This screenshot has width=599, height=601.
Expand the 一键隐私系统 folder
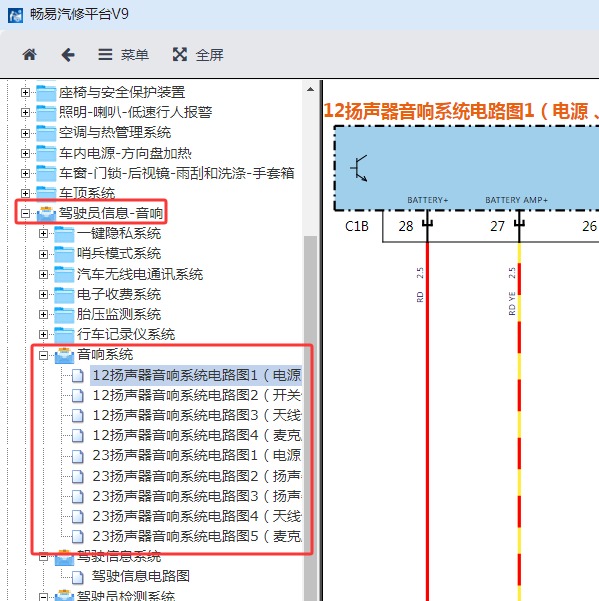[43, 233]
